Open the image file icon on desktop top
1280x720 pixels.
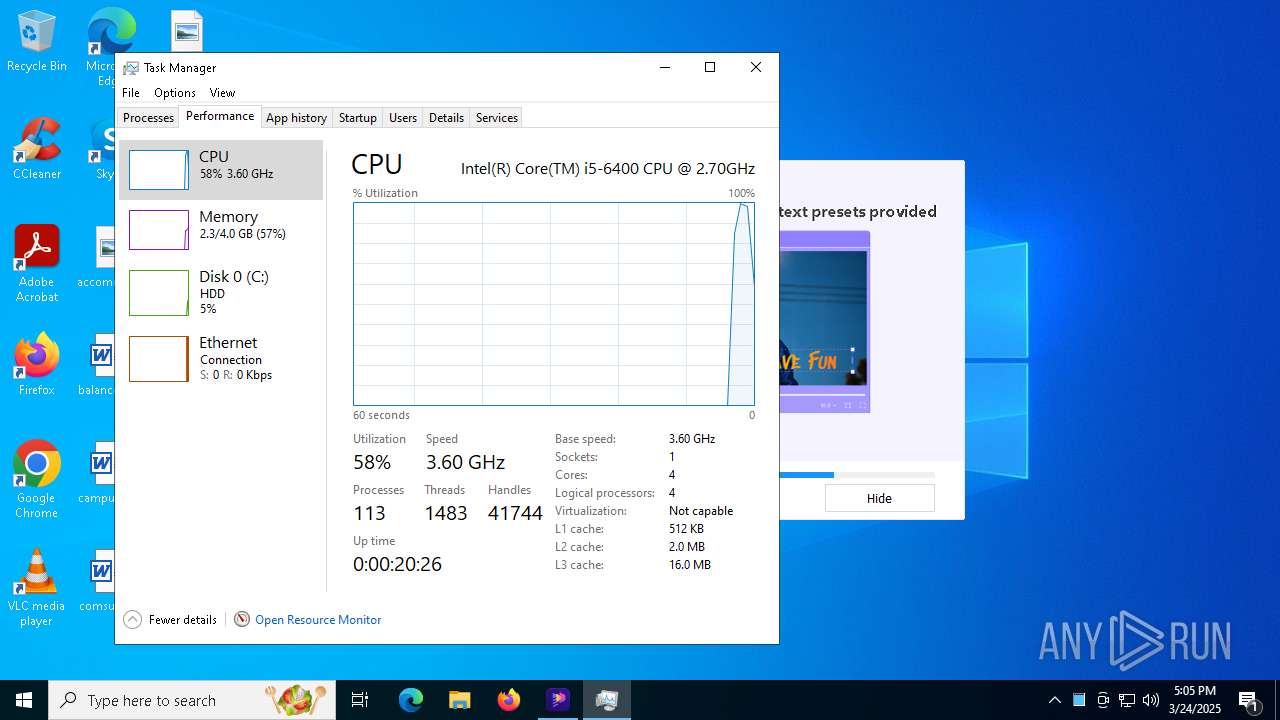click(x=187, y=31)
